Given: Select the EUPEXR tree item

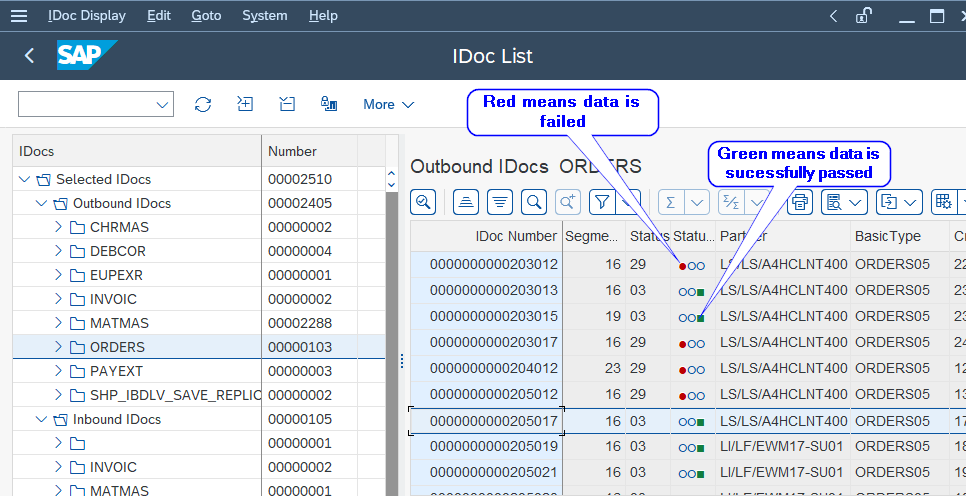Looking at the screenshot, I should [x=116, y=275].
